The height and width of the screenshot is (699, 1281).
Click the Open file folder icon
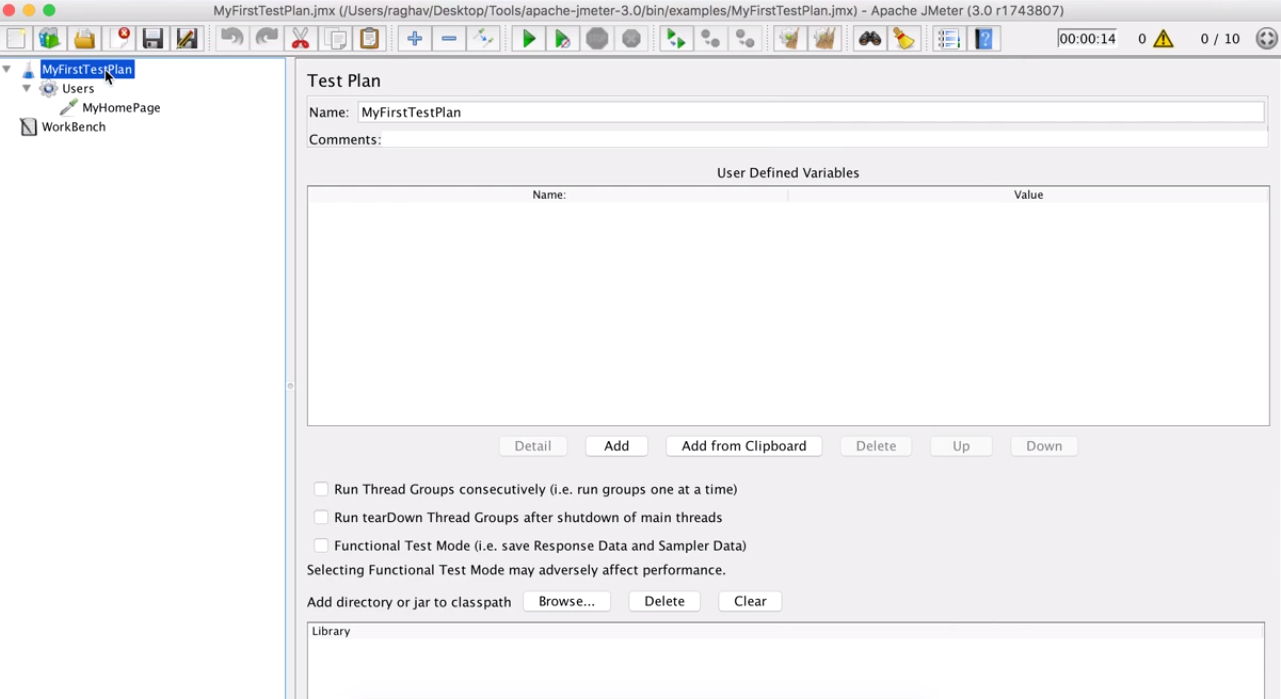(84, 39)
